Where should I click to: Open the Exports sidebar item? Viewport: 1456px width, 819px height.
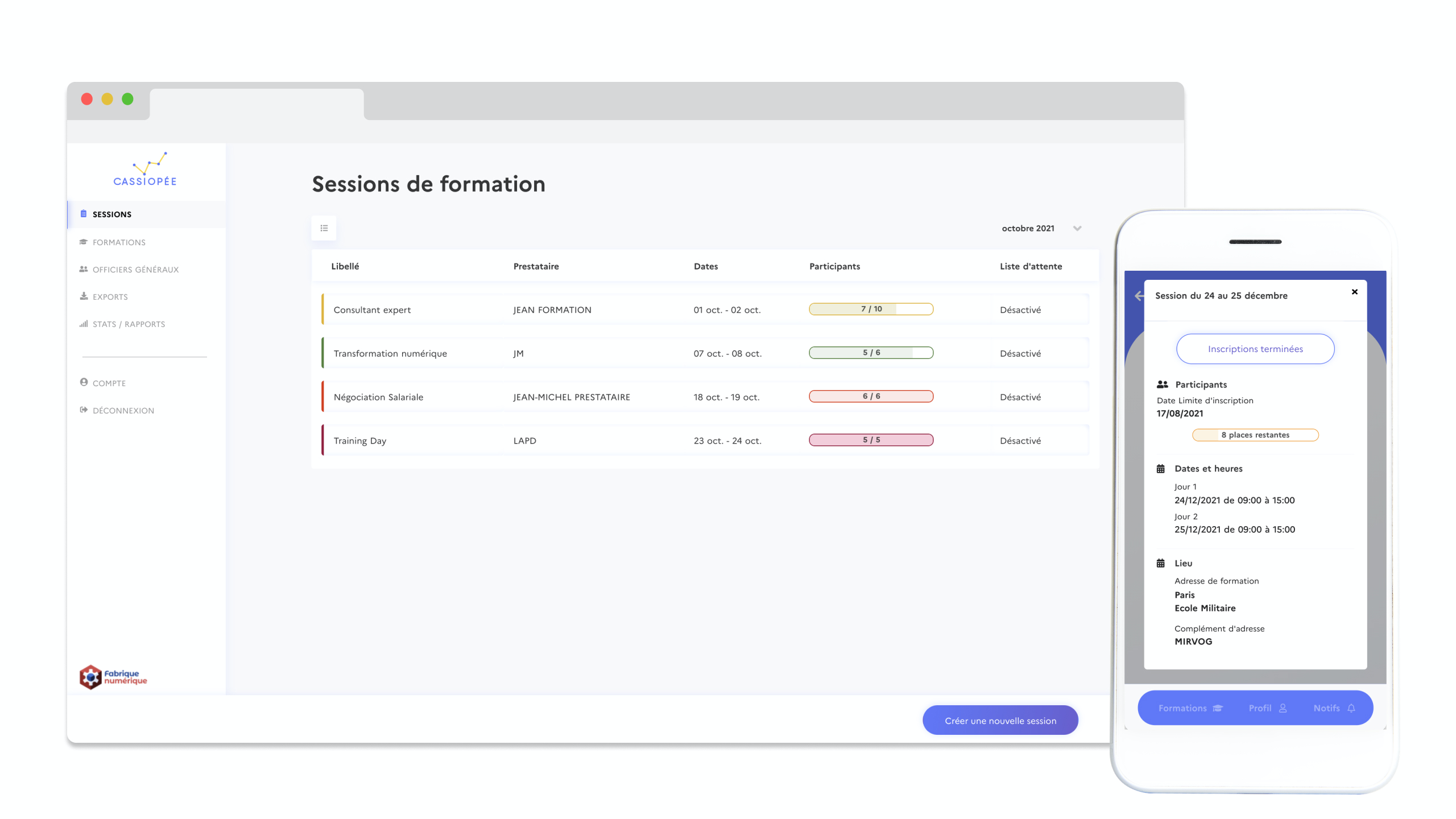point(110,297)
